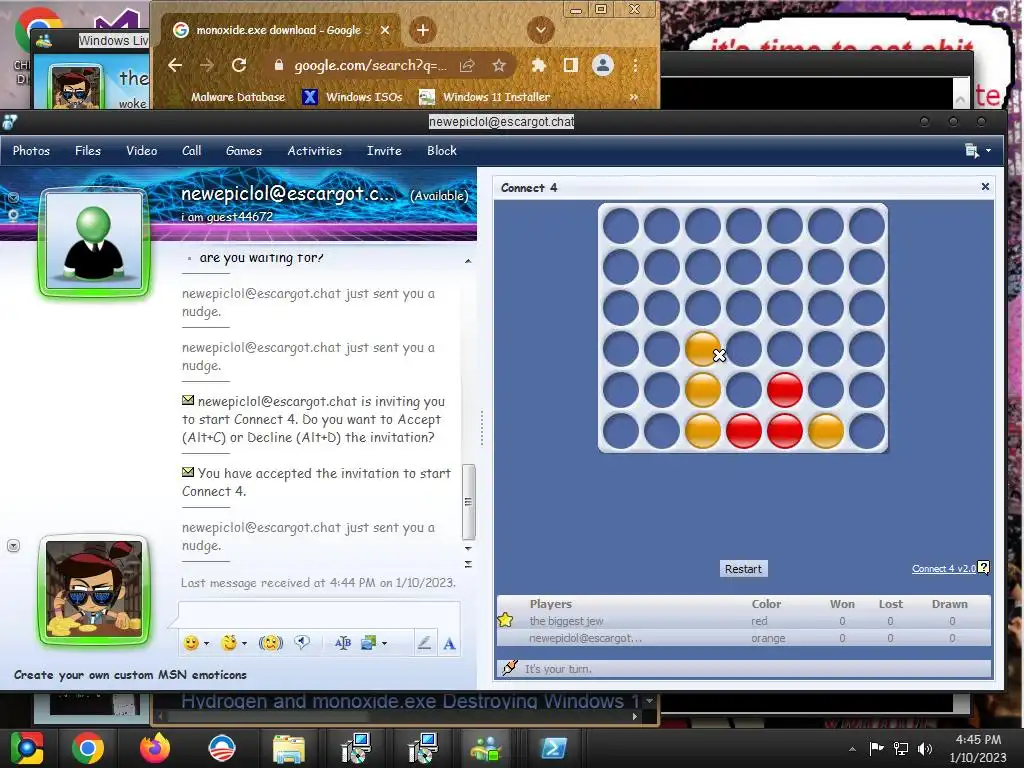This screenshot has height=768, width=1024.
Task: Click the text mode letter A icon
Action: point(449,644)
